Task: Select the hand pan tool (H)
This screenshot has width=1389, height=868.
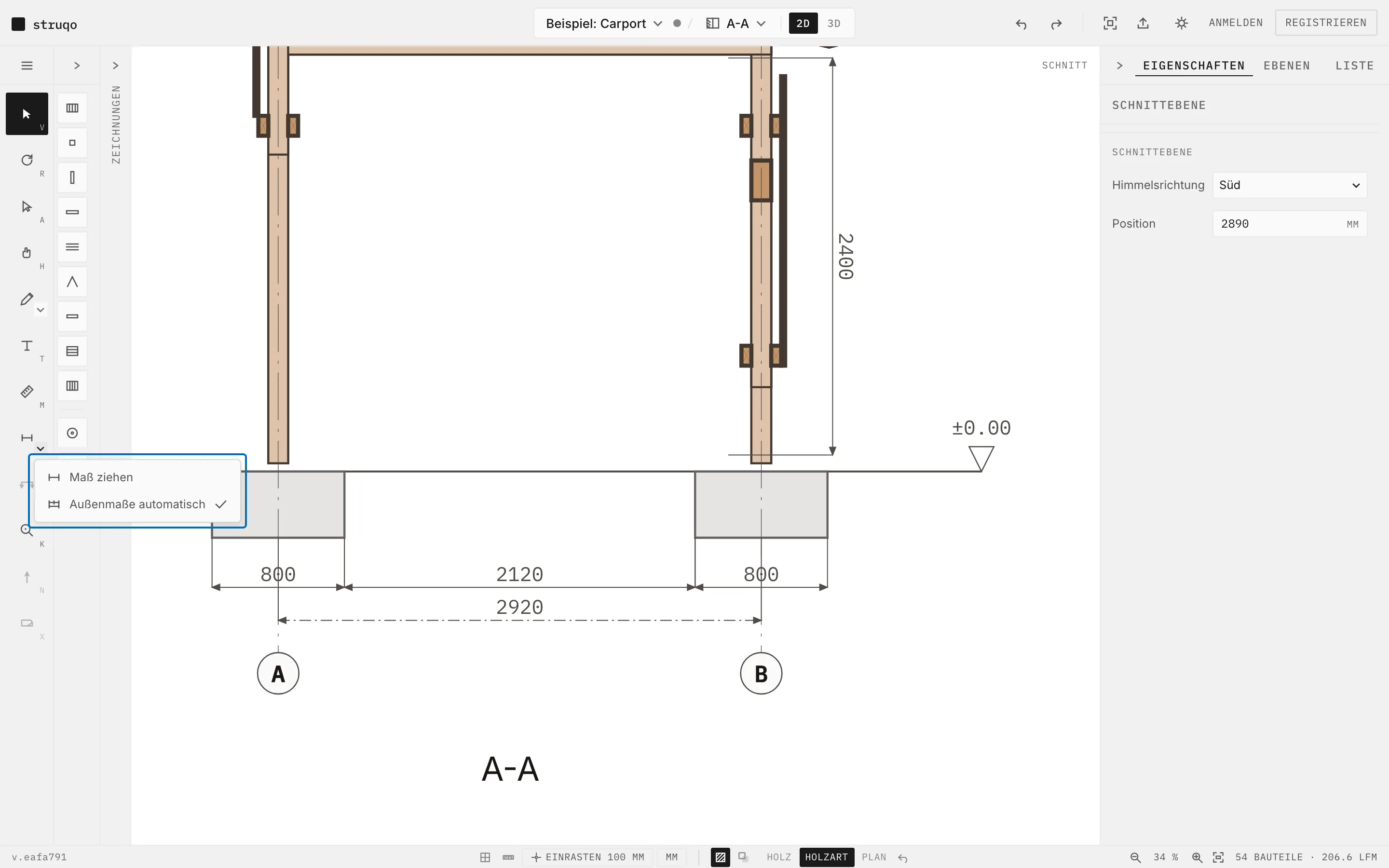Action: pyautogui.click(x=27, y=253)
